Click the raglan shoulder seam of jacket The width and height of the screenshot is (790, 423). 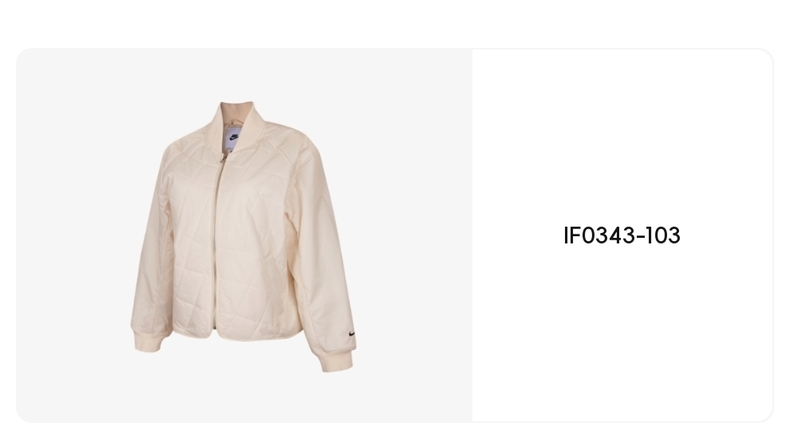280,151
